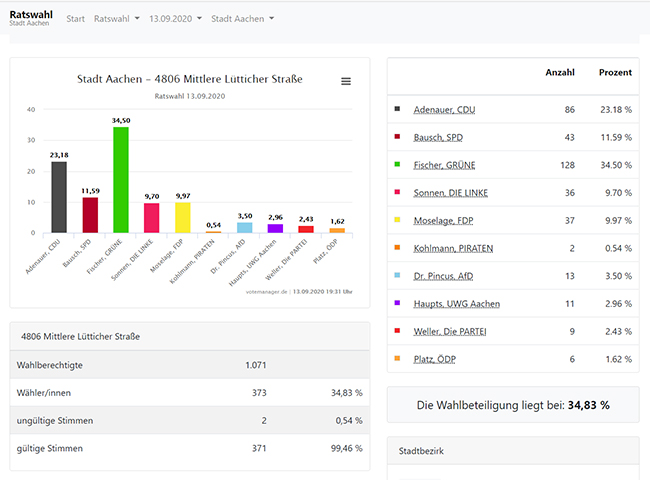Open the chart hamburger menu icon
650x480 pixels.
tap(346, 81)
